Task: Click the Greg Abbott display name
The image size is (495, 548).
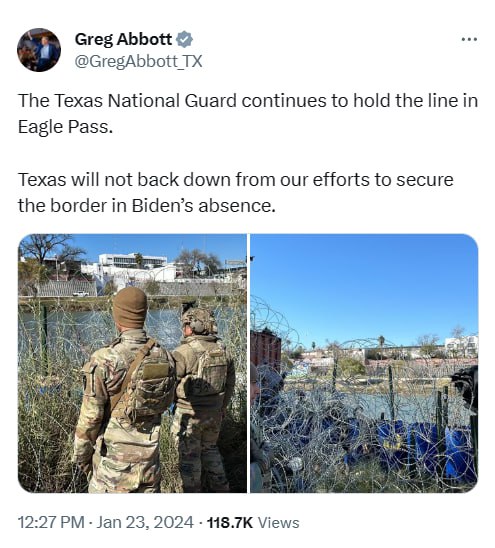Action: [x=123, y=39]
